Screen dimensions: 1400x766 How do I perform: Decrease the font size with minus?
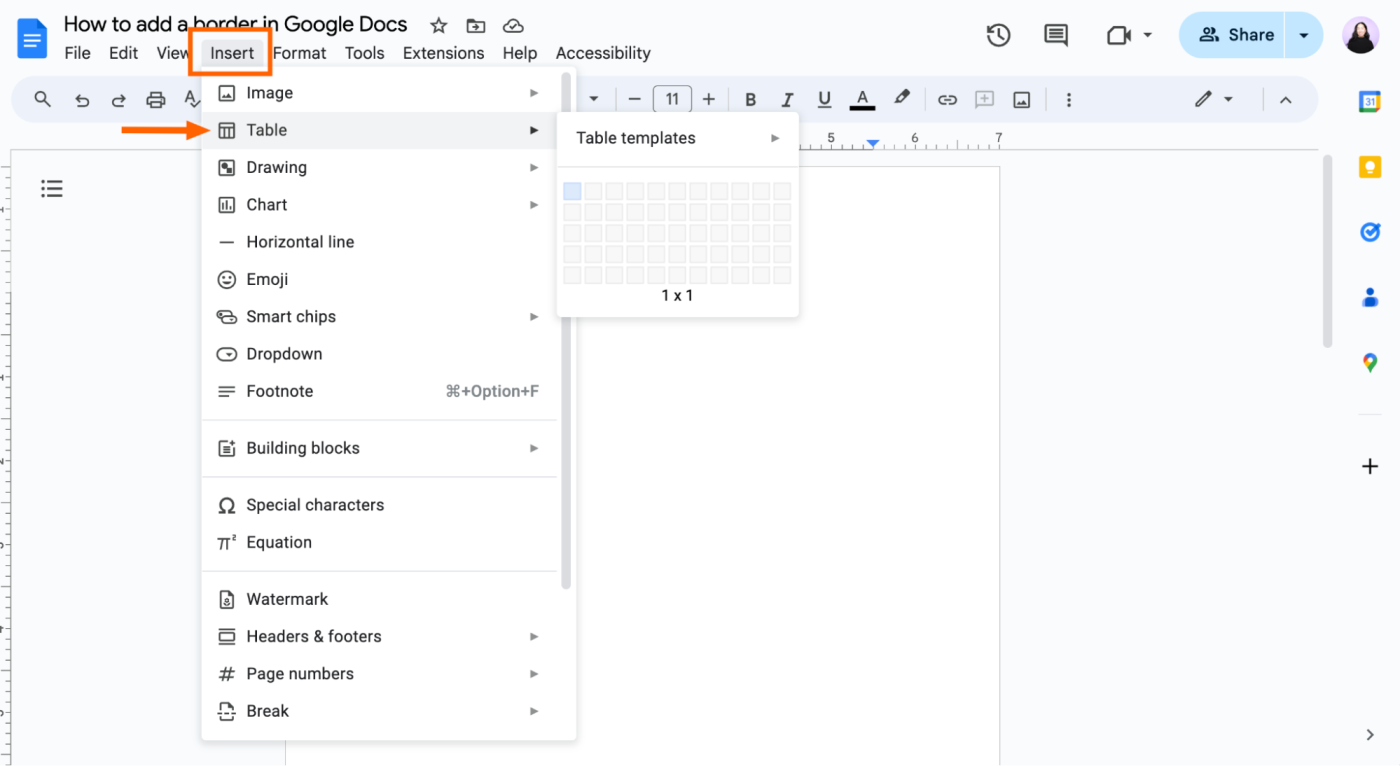click(634, 100)
